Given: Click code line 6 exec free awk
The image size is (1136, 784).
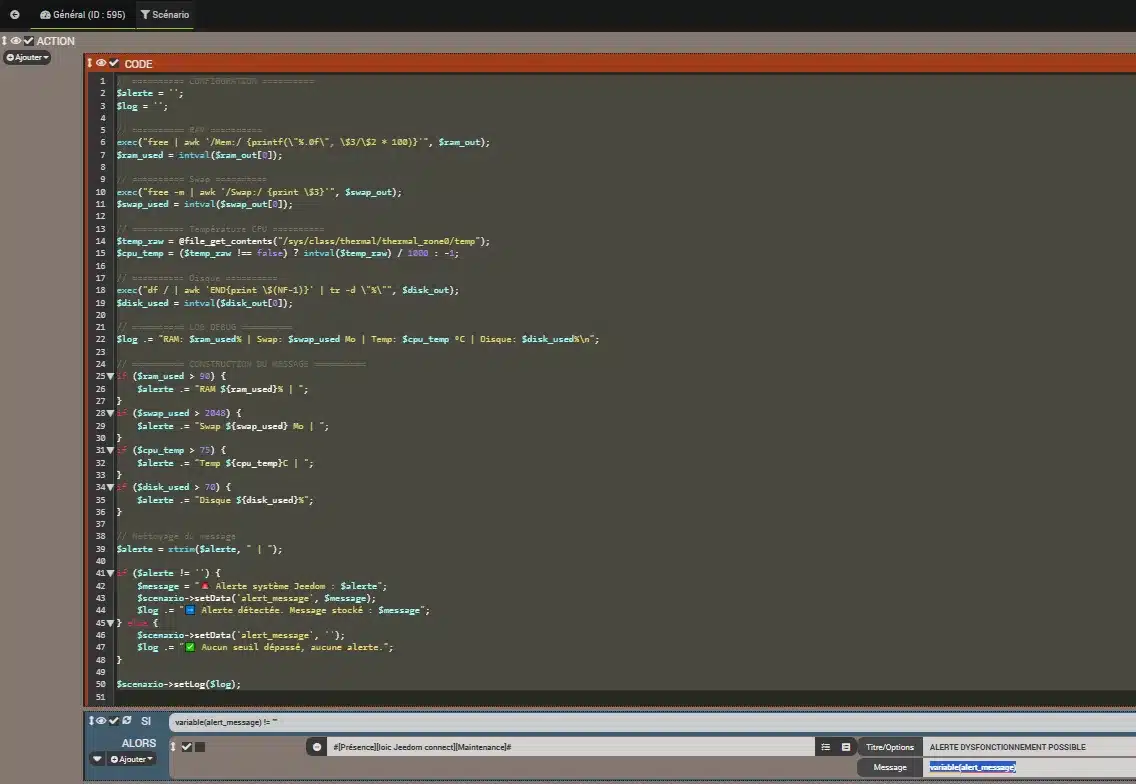Looking at the screenshot, I should coord(303,143).
